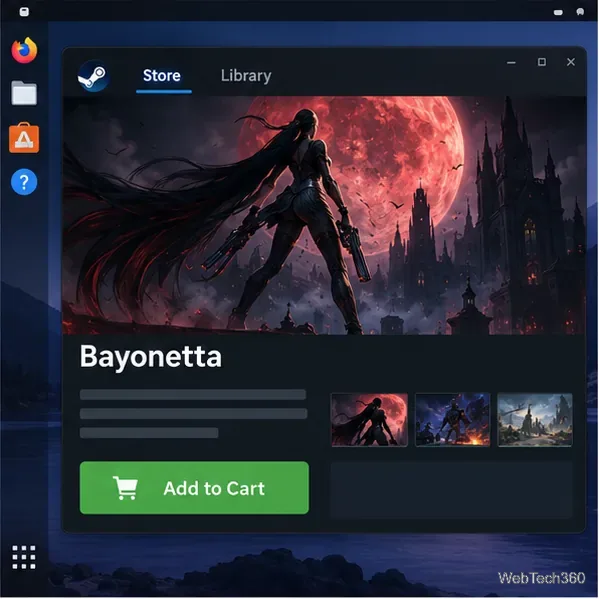Viewport: 599px width, 599px height.
Task: Launch Firefox from the dock
Action: pyautogui.click(x=24, y=50)
